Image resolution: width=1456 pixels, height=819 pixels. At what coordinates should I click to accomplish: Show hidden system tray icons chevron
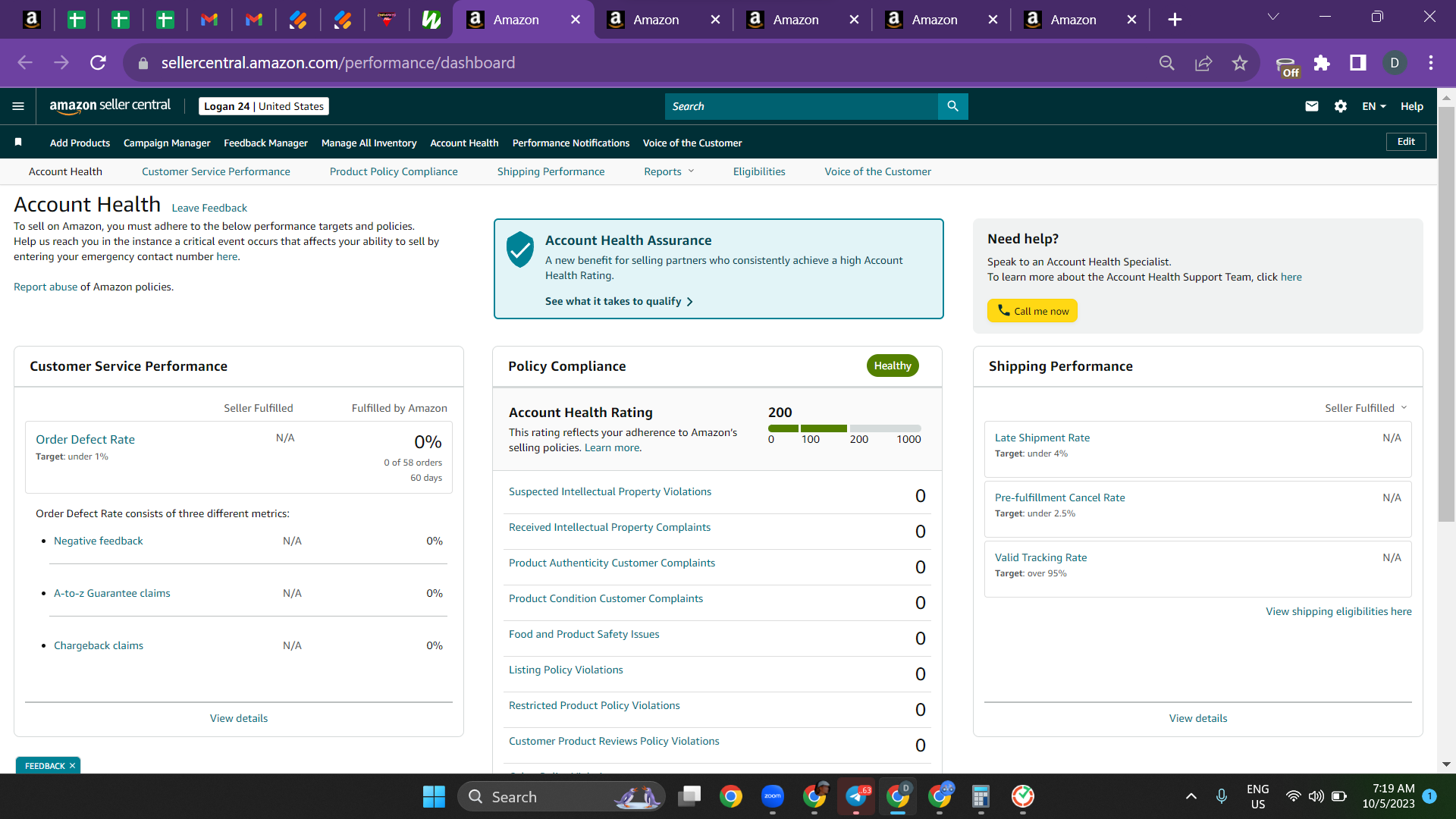click(x=1191, y=796)
